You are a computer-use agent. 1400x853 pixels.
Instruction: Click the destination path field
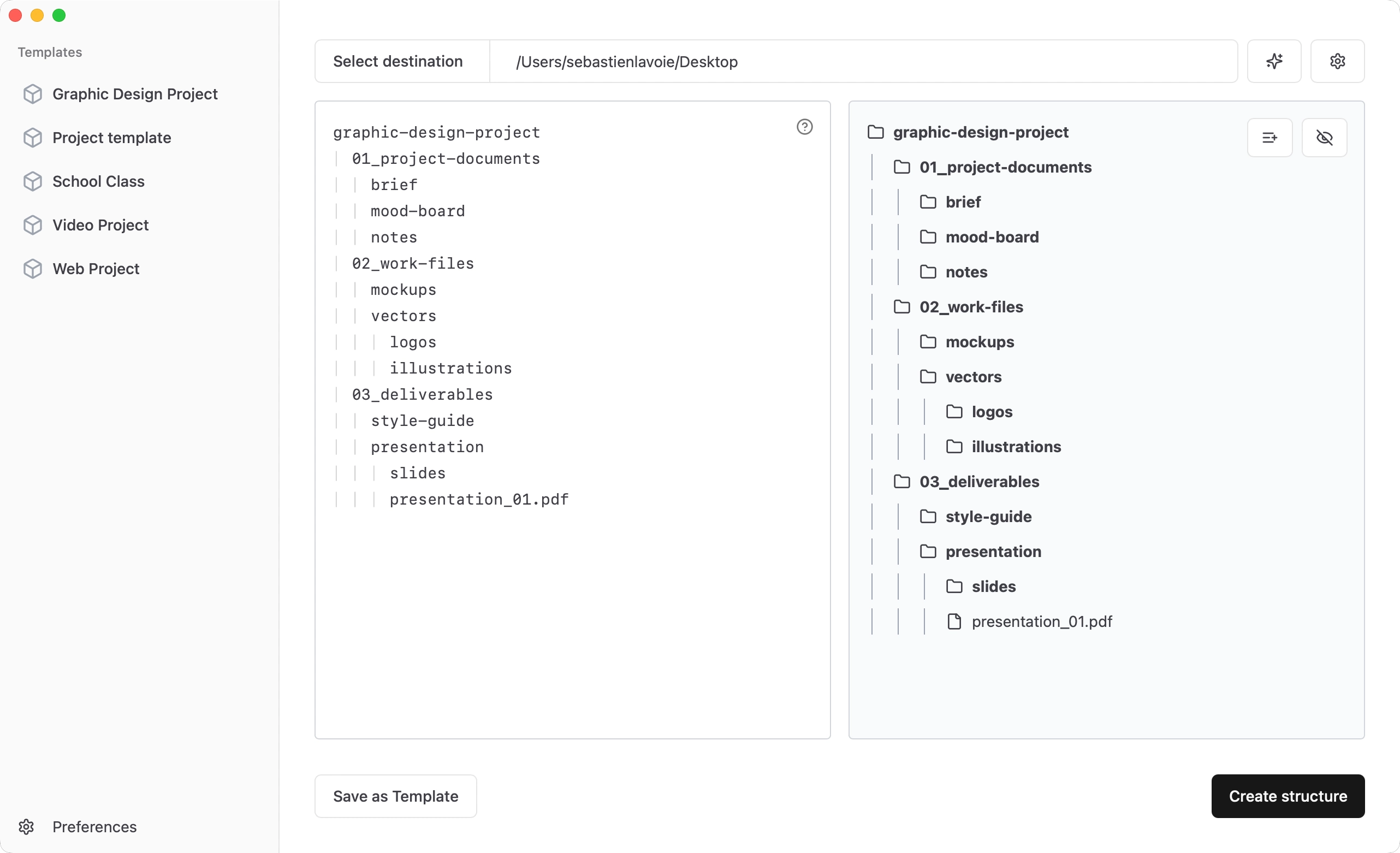(863, 61)
